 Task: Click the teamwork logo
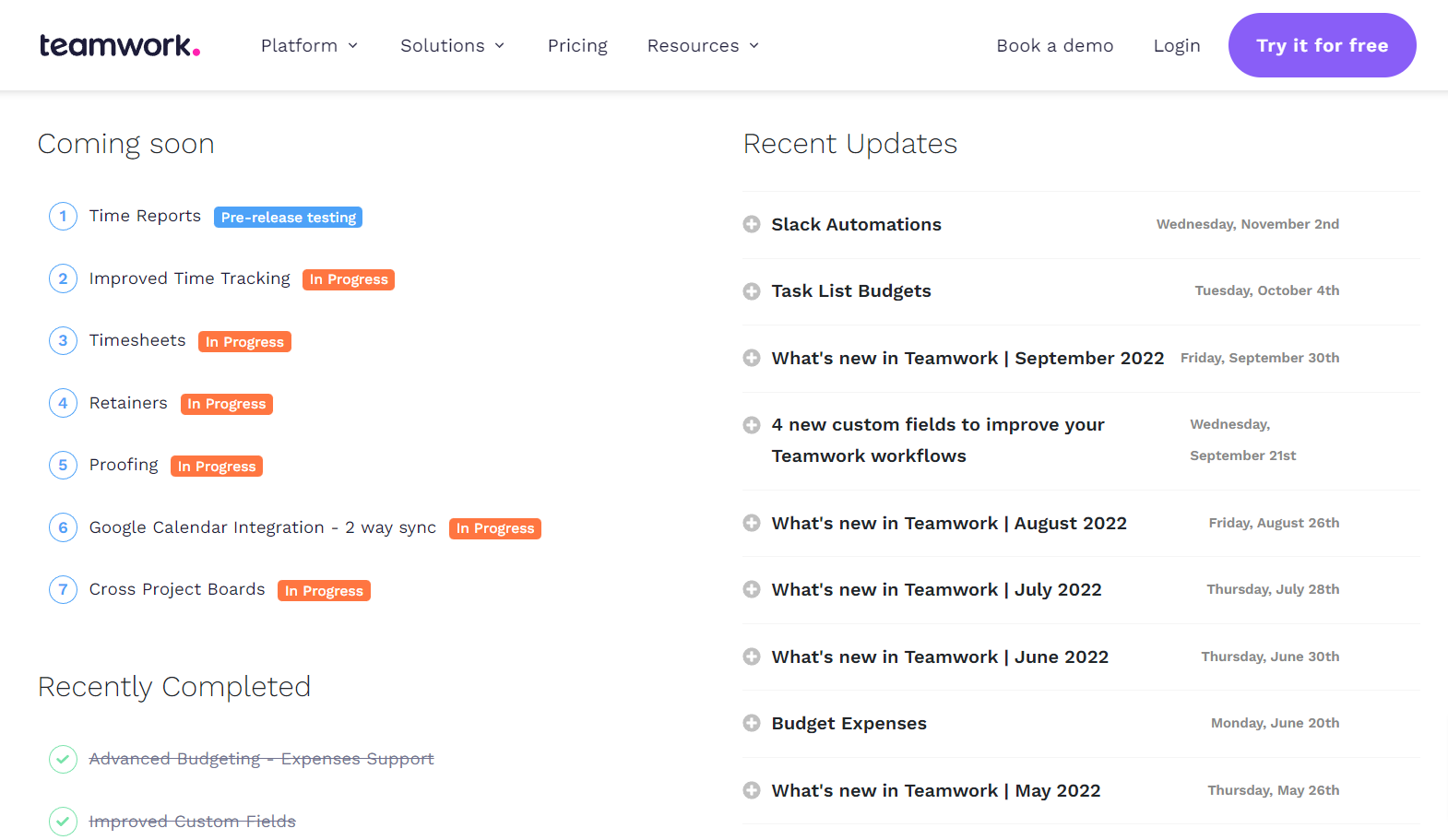click(x=120, y=45)
